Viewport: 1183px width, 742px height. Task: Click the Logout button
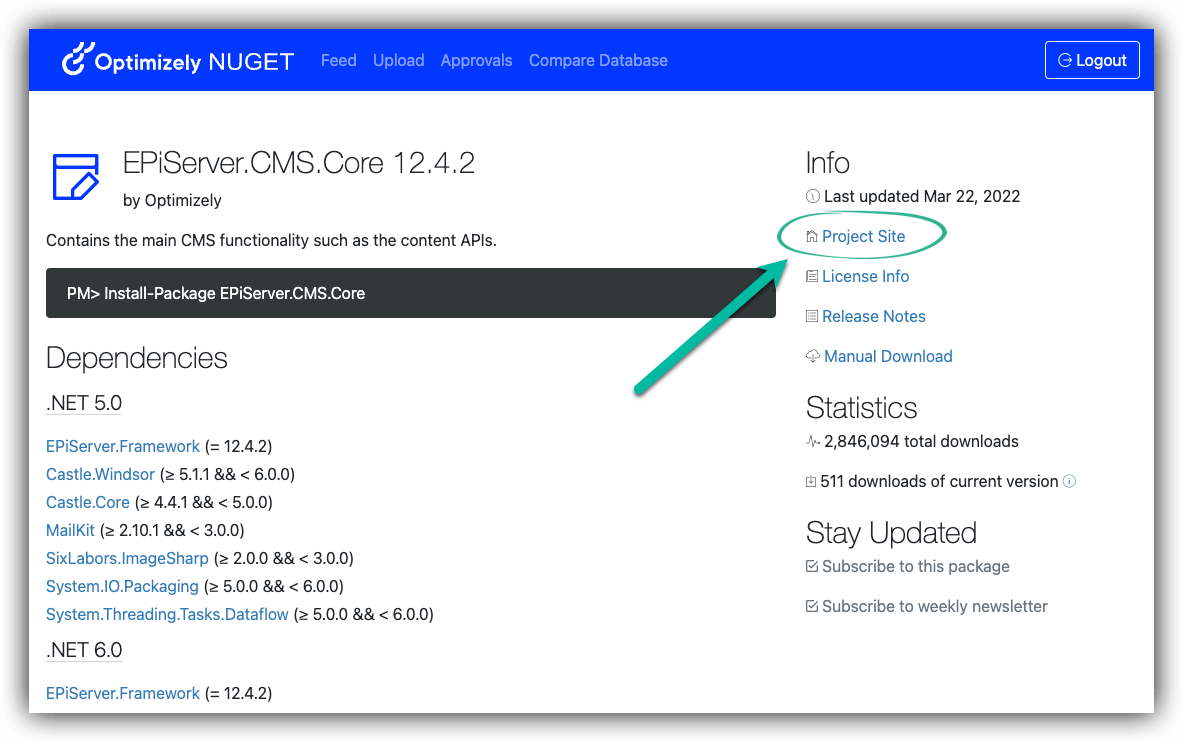point(1092,60)
